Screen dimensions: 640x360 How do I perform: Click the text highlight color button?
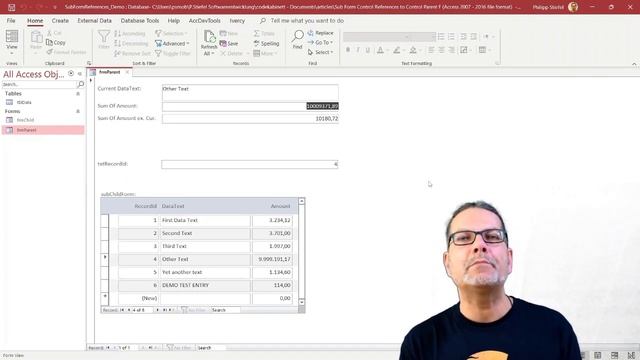click(x=396, y=50)
